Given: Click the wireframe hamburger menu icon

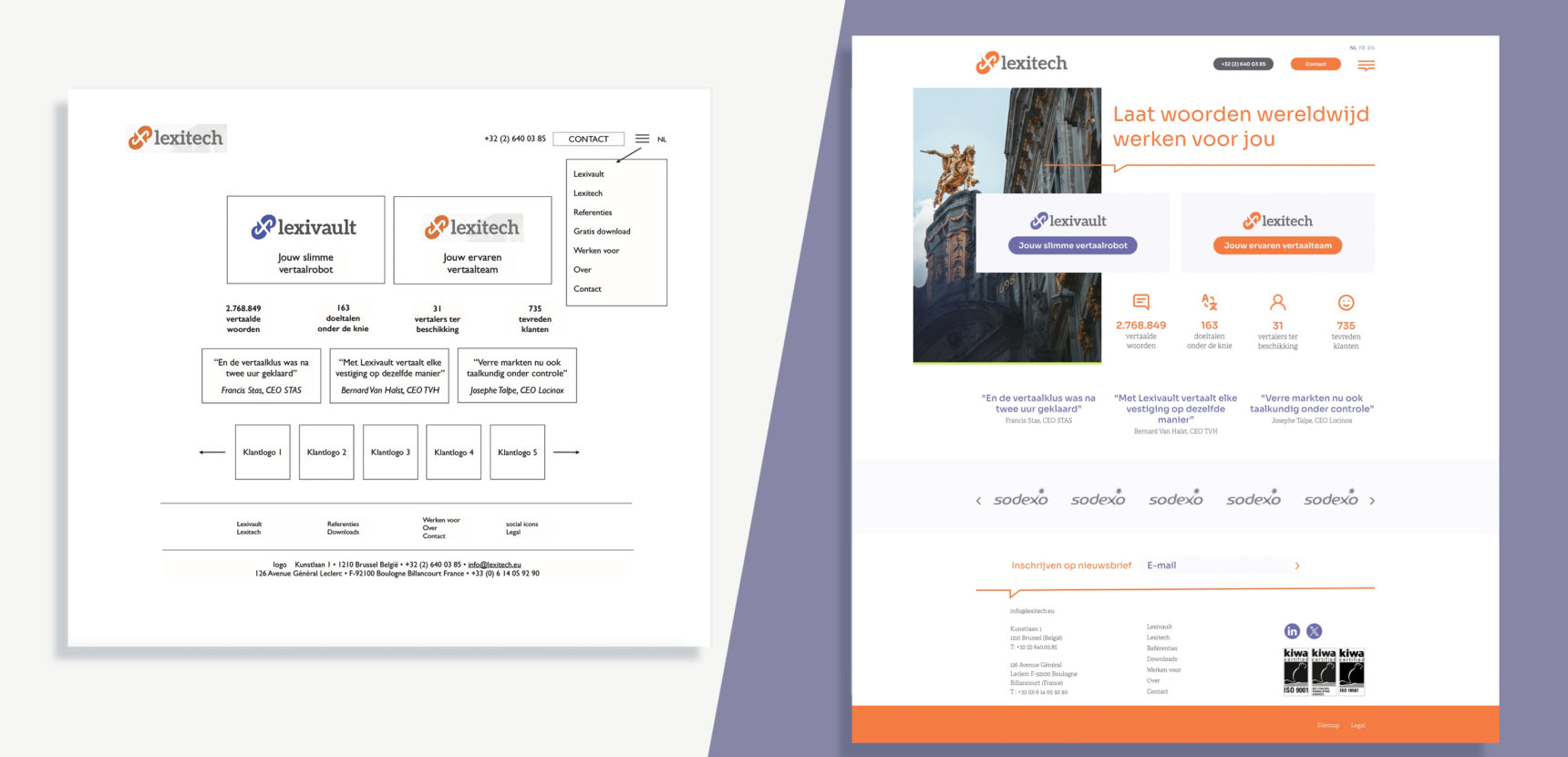Looking at the screenshot, I should (642, 139).
